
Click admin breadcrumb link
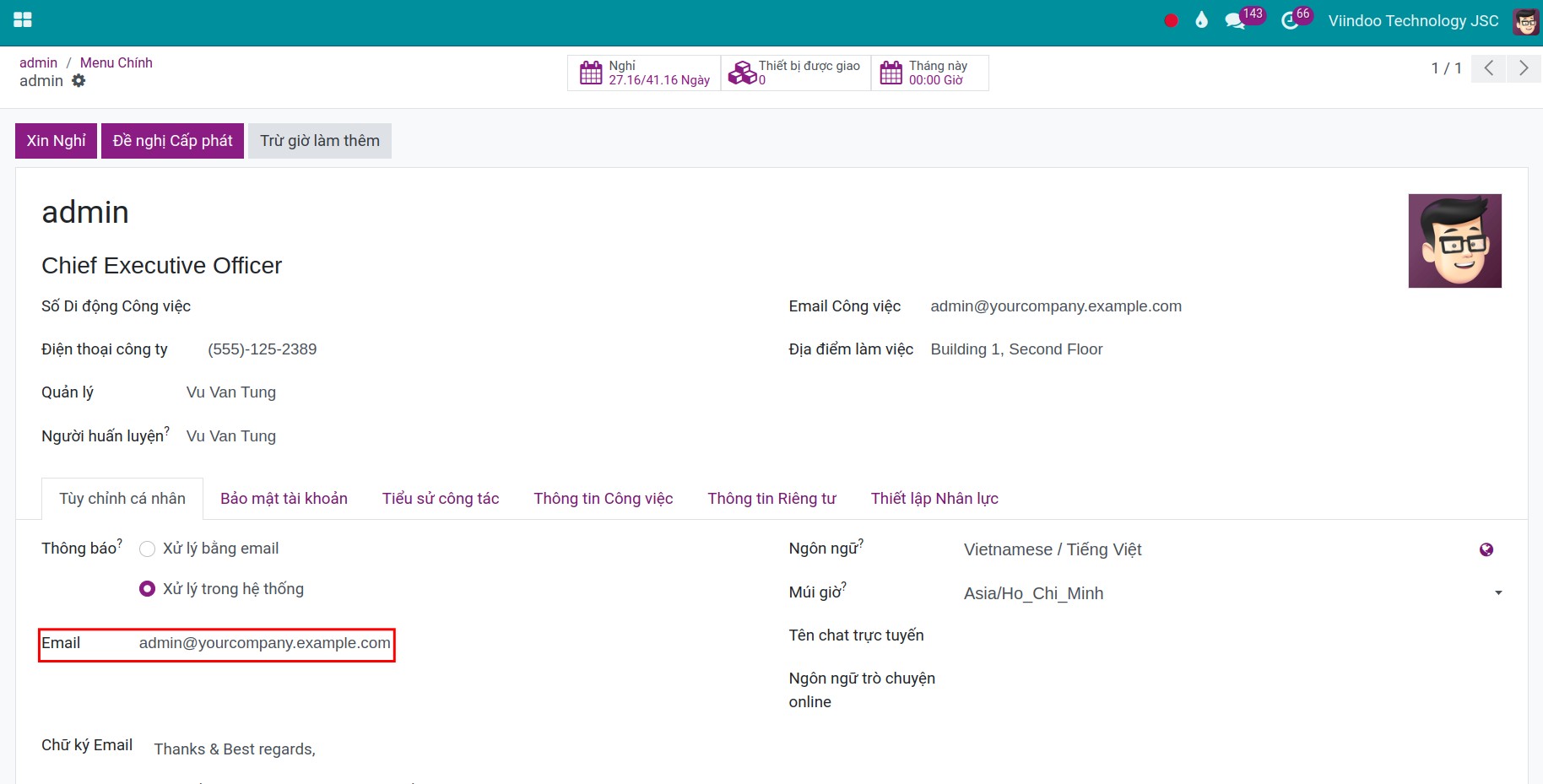click(x=39, y=62)
